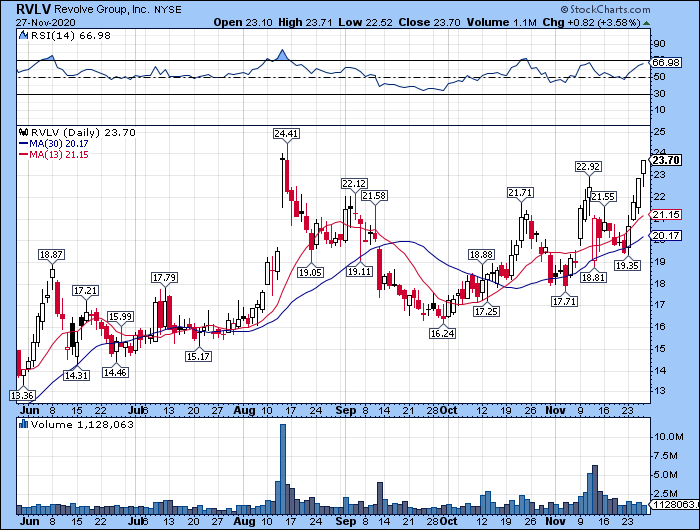The height and width of the screenshot is (530, 700).
Task: Click the RSI(14) indicator icon
Action: tap(24, 36)
